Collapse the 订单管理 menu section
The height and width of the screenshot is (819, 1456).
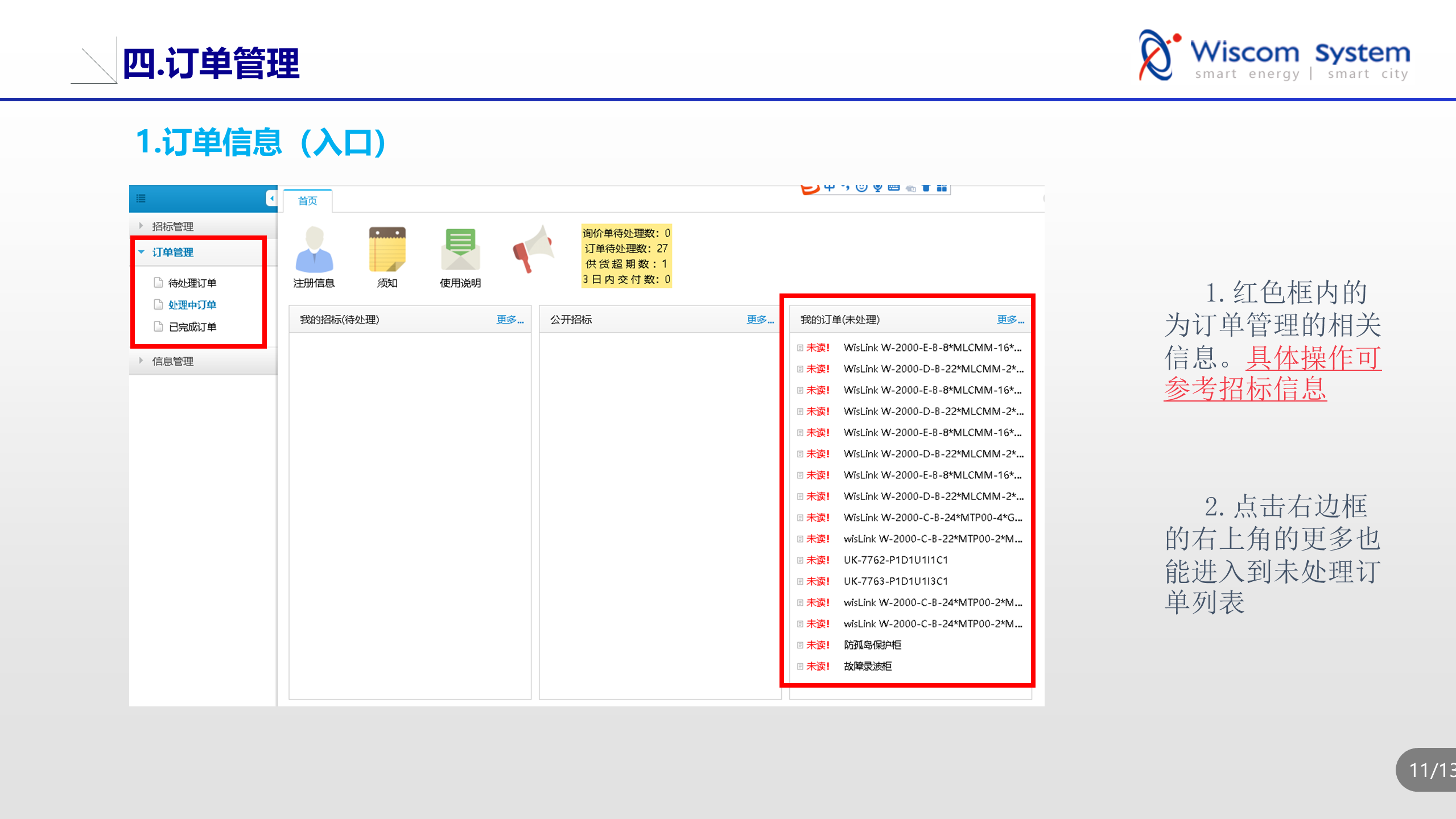click(172, 252)
